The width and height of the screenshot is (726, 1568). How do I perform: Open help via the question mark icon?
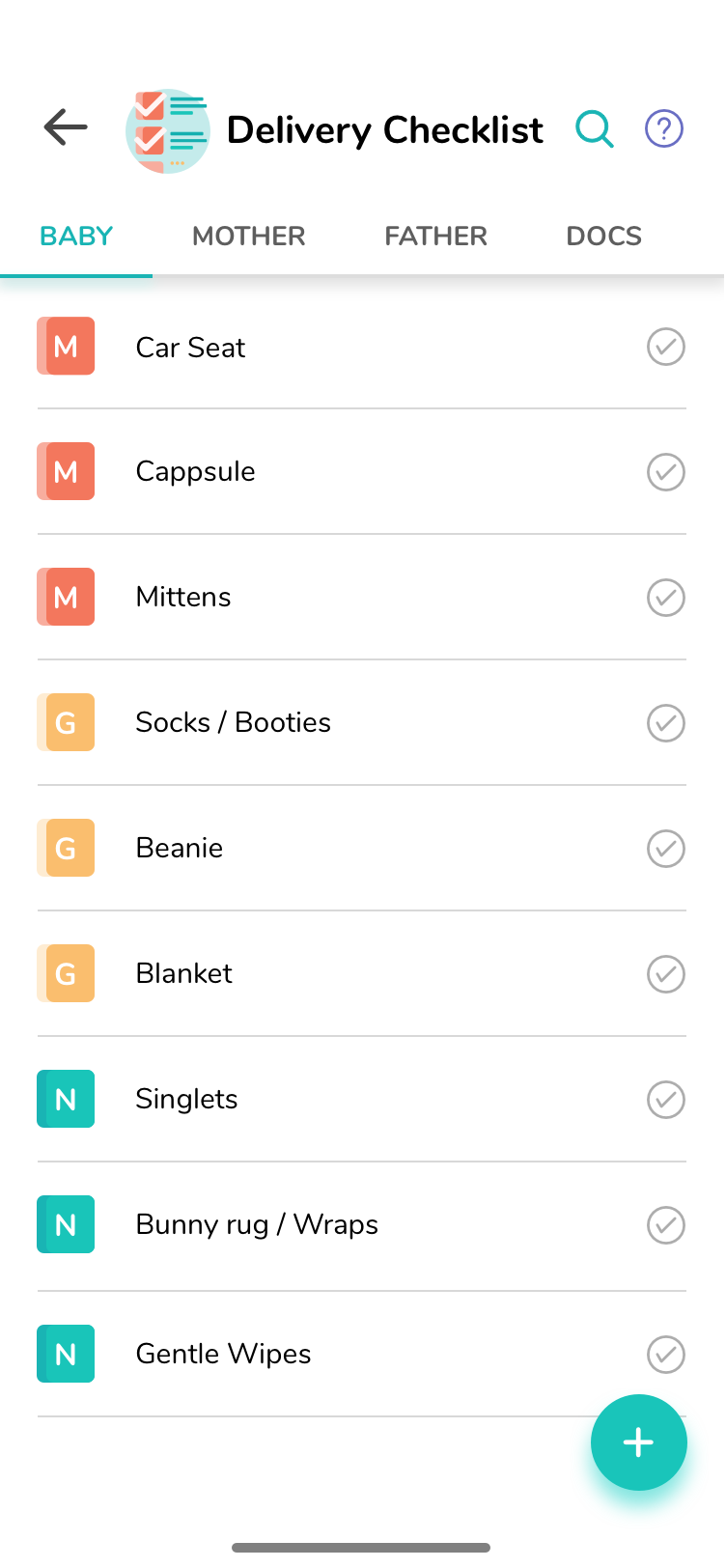tap(664, 128)
